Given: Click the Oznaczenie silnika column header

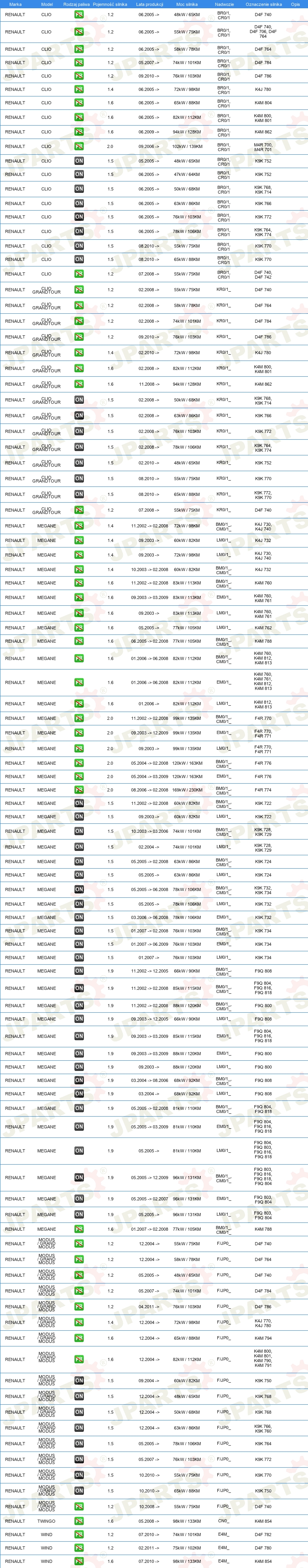Looking at the screenshot, I should tap(263, 4).
